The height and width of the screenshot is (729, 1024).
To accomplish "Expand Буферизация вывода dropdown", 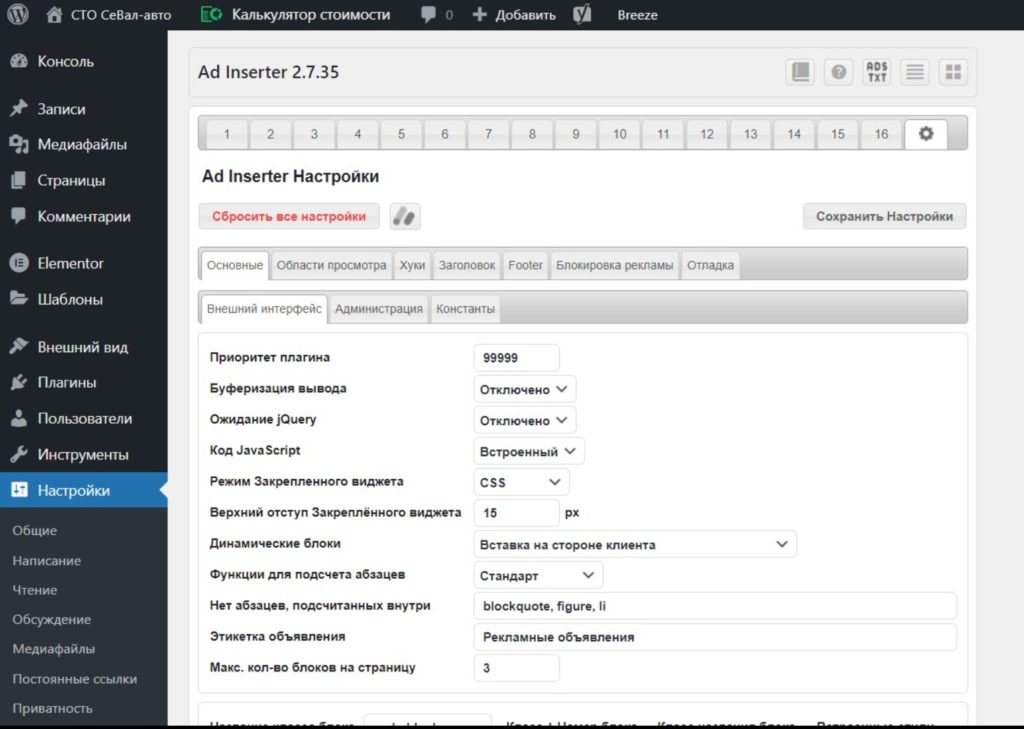I will 524,389.
